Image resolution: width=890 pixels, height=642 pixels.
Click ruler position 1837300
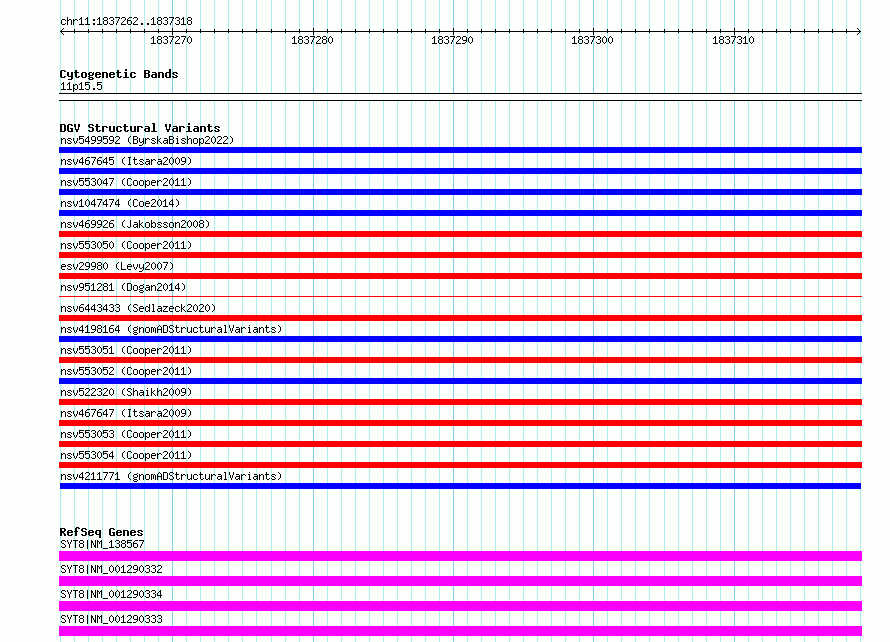(x=593, y=40)
